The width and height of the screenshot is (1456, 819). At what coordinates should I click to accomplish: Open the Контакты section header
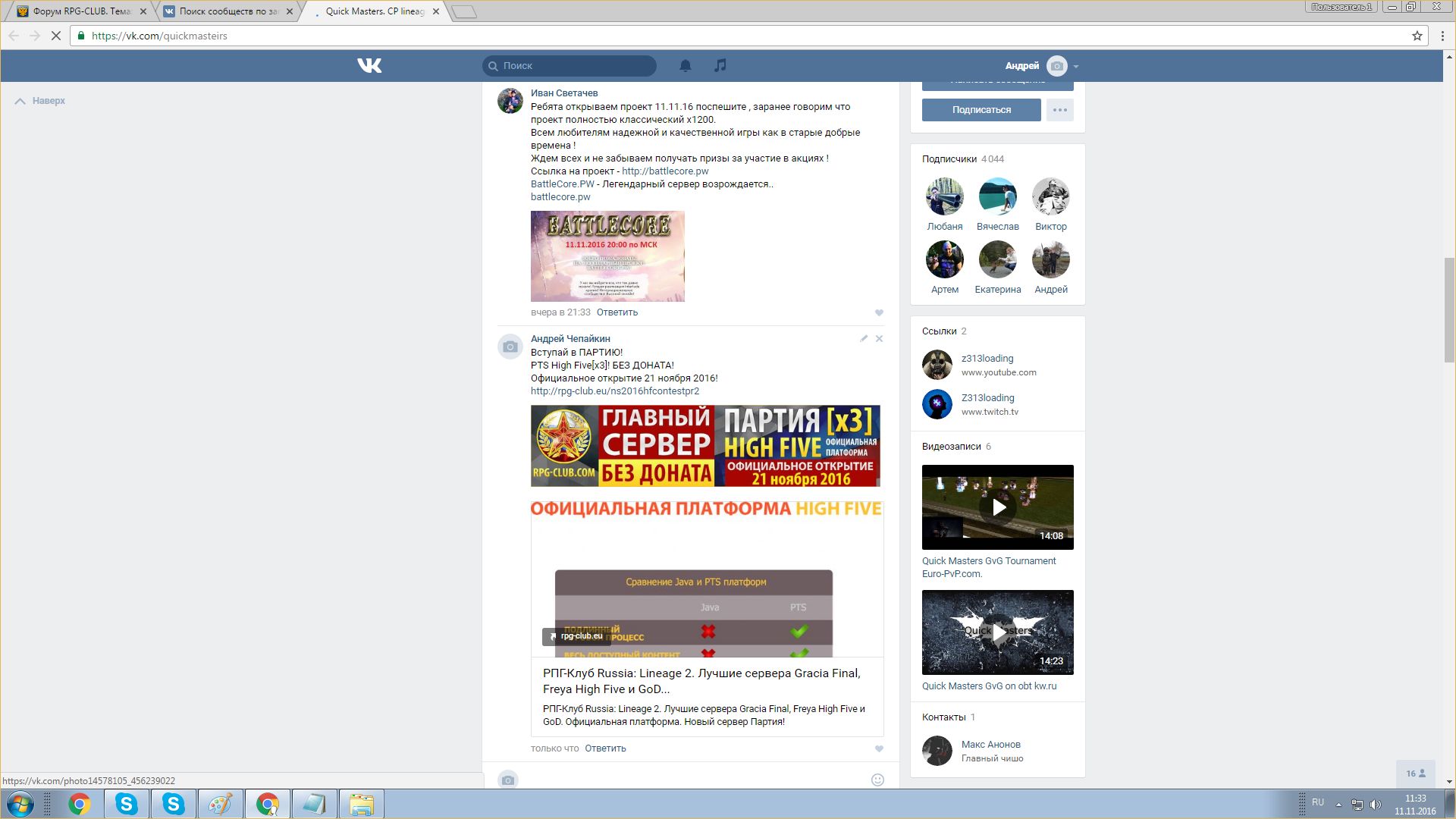point(949,717)
